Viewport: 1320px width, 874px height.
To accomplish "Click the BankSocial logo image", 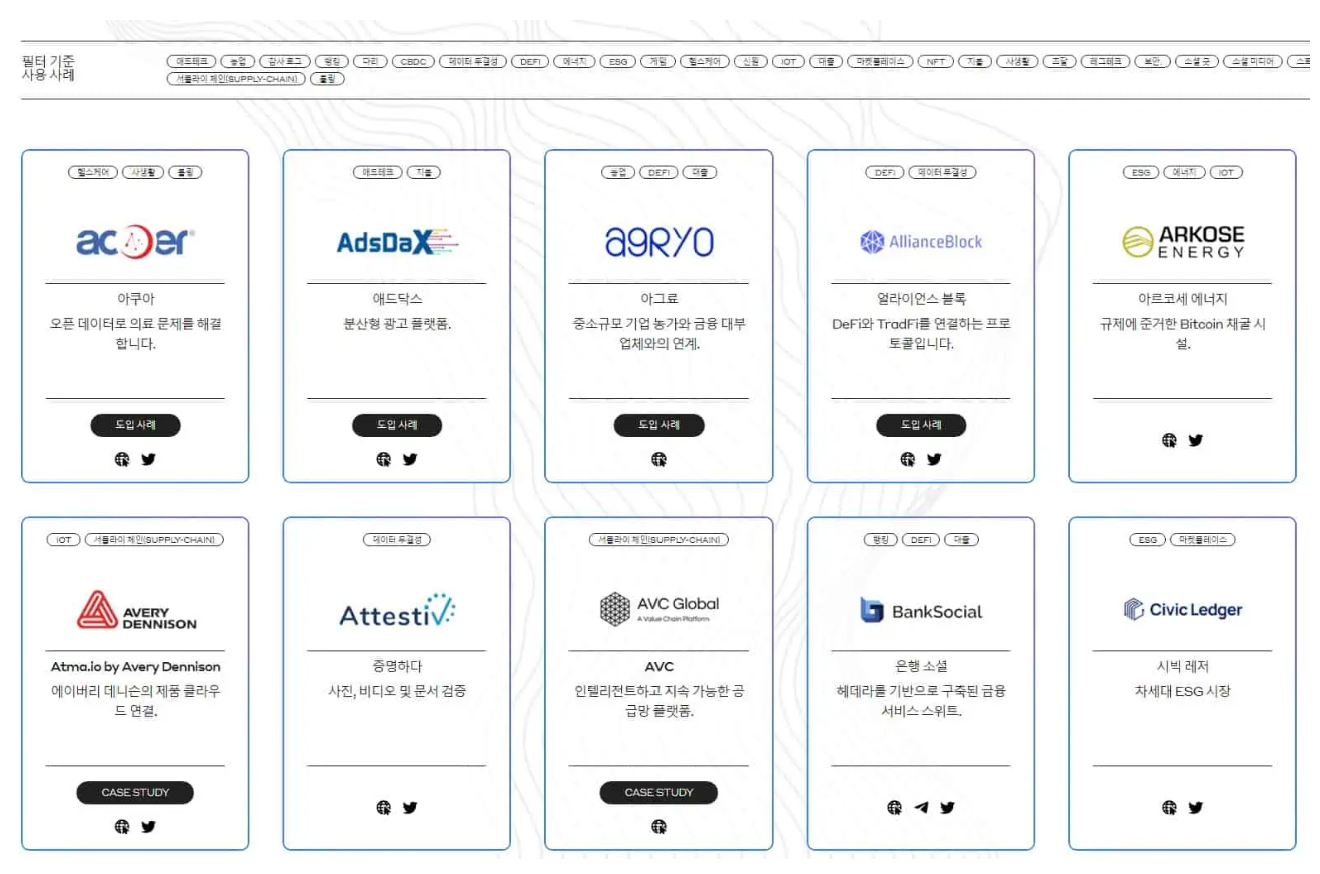I will [x=921, y=610].
